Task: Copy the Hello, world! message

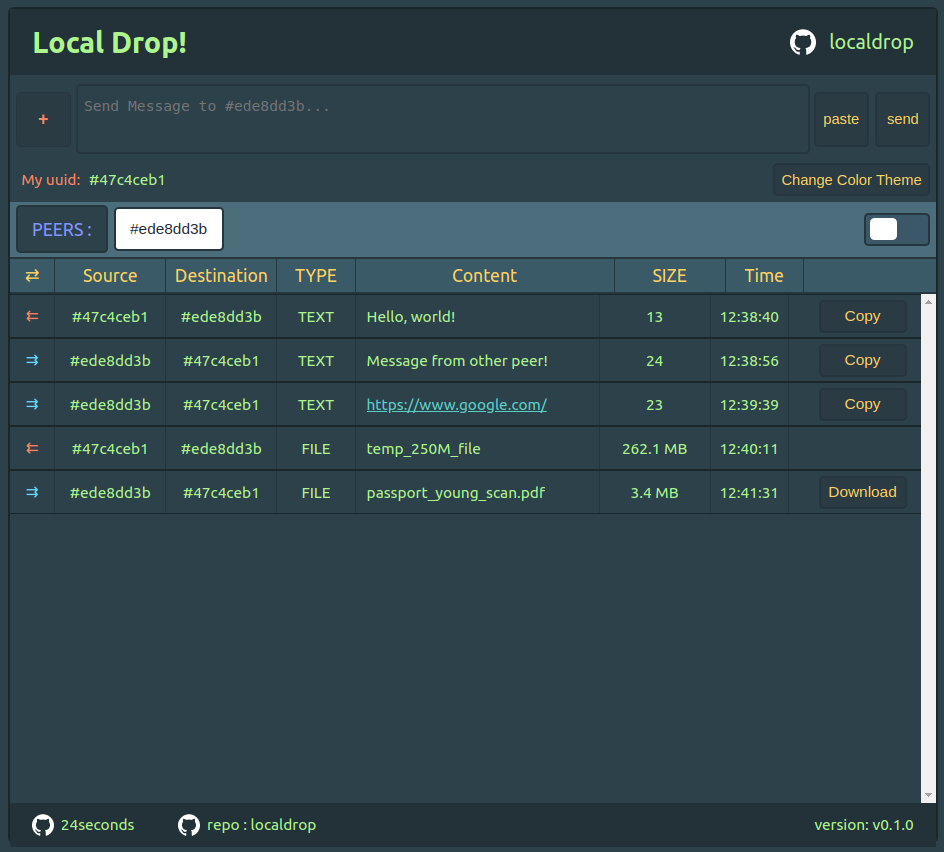Action: 862,316
